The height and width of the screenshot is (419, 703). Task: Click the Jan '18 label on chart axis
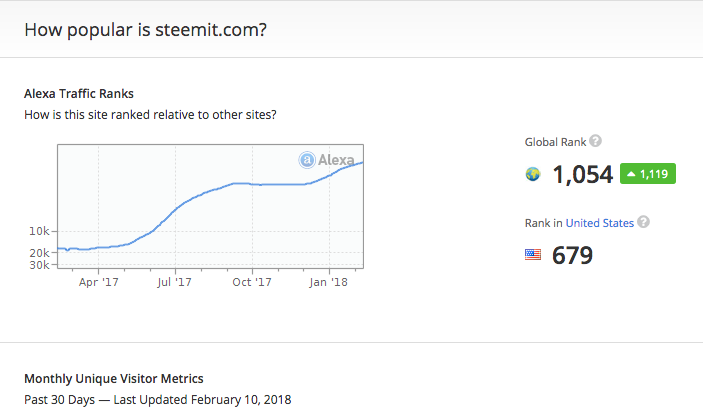click(329, 282)
